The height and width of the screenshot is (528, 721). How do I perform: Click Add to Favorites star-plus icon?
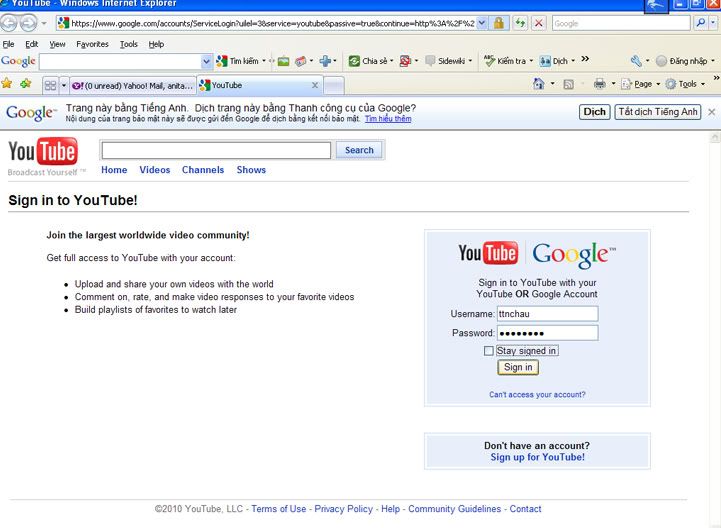click(26, 83)
